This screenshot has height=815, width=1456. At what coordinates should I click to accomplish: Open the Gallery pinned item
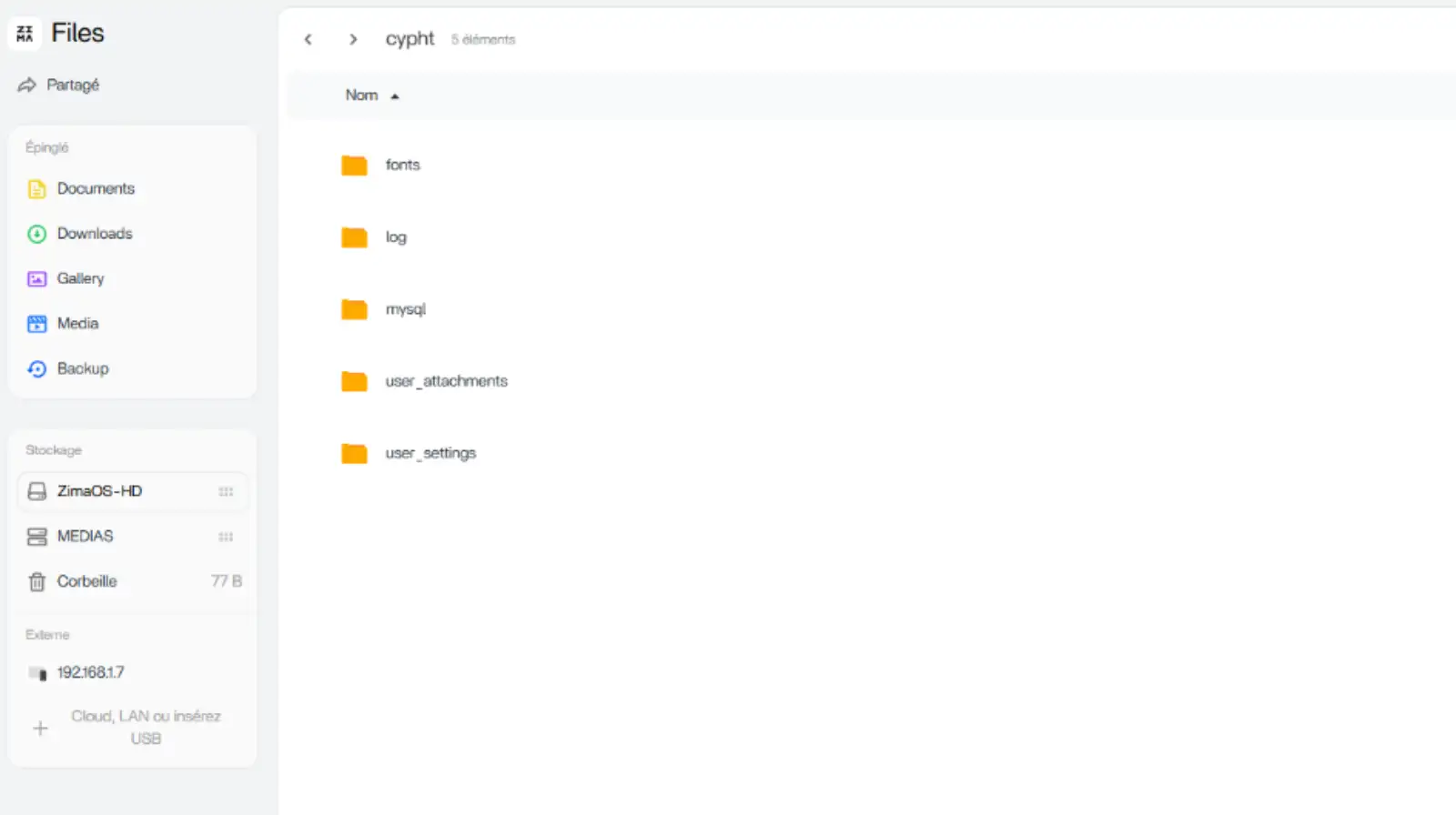[x=80, y=278]
